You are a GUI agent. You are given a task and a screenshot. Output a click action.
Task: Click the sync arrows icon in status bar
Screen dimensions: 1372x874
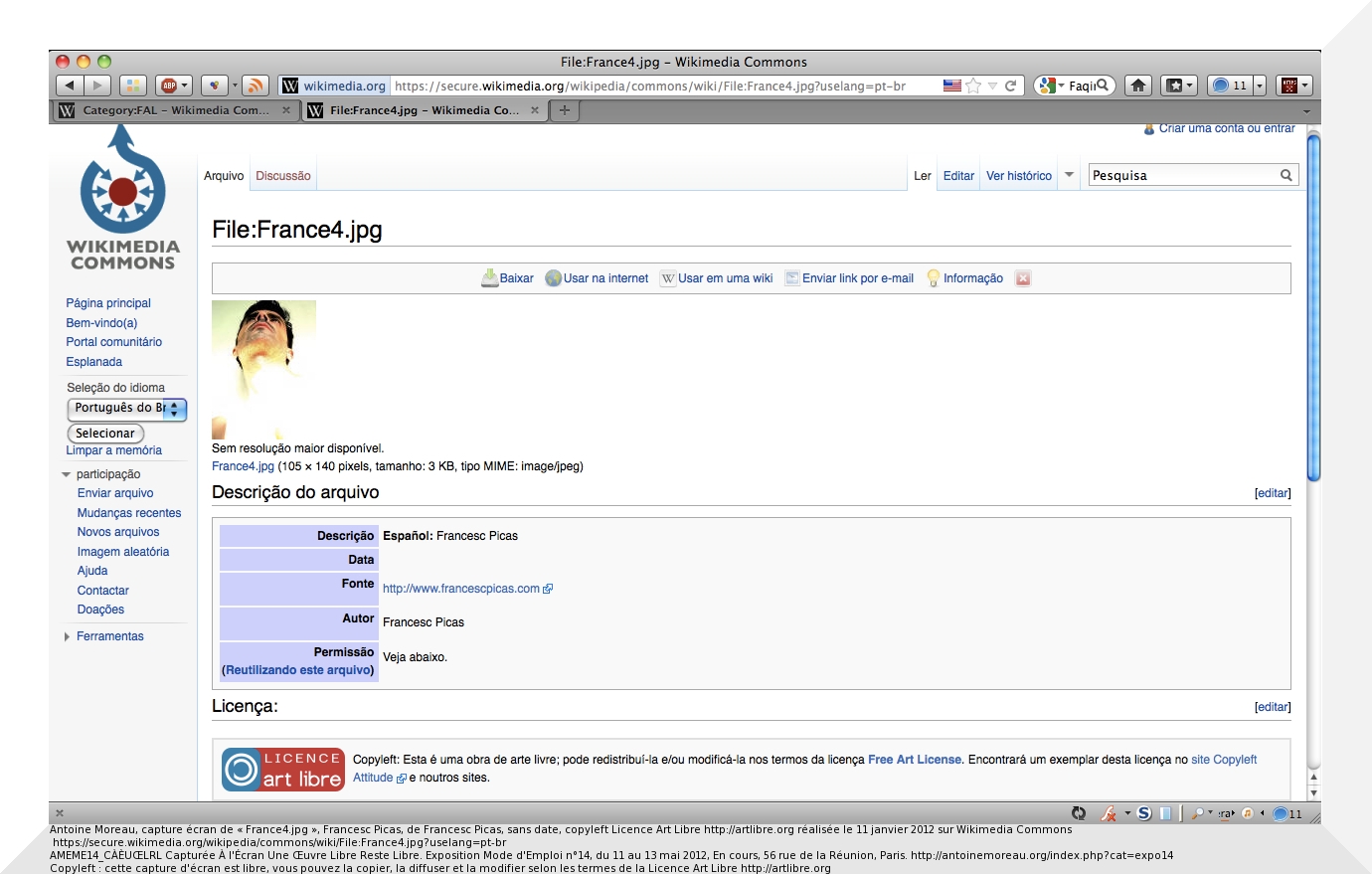pyautogui.click(x=1079, y=813)
